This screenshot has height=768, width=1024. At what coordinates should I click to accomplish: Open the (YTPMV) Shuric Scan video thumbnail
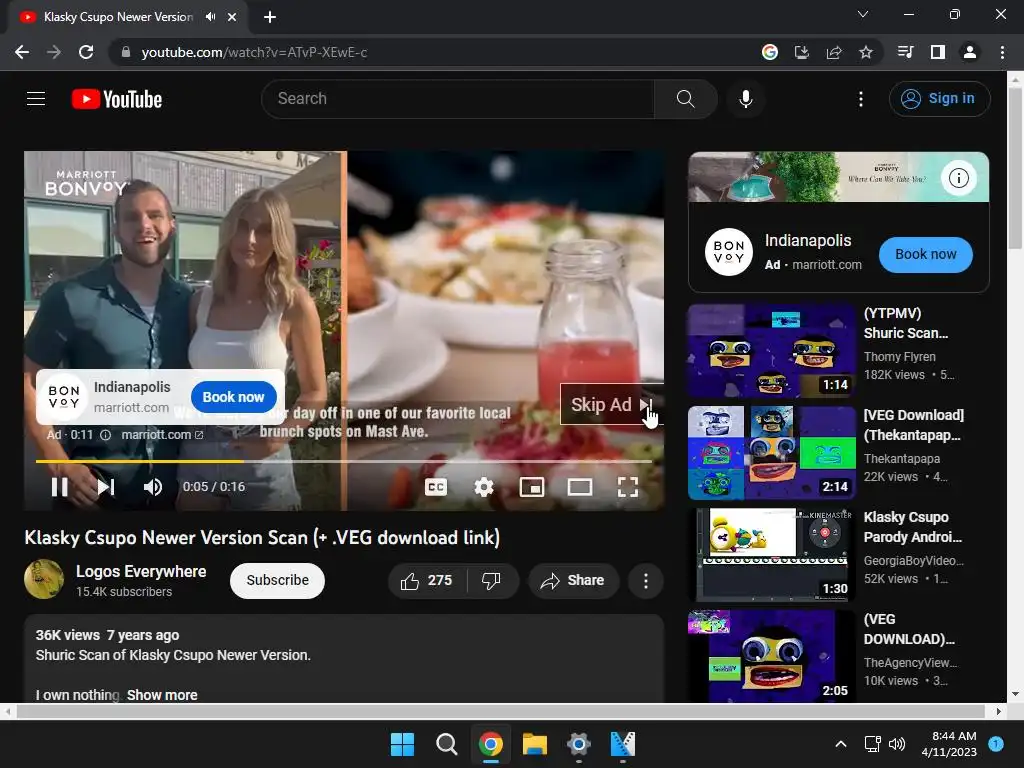click(772, 350)
